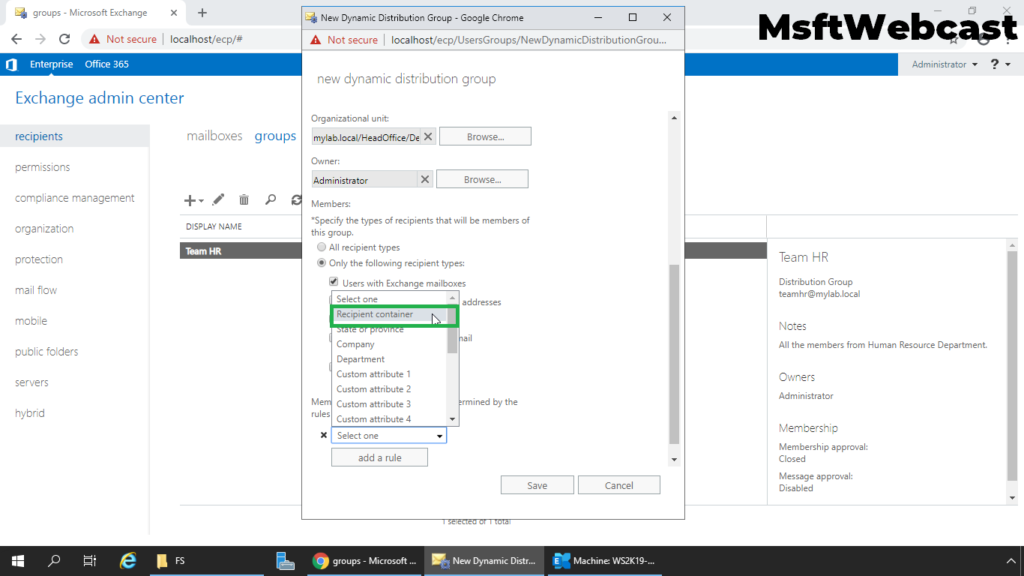Switch to the Office 365 header link
This screenshot has height=576, width=1024.
pyautogui.click(x=106, y=64)
